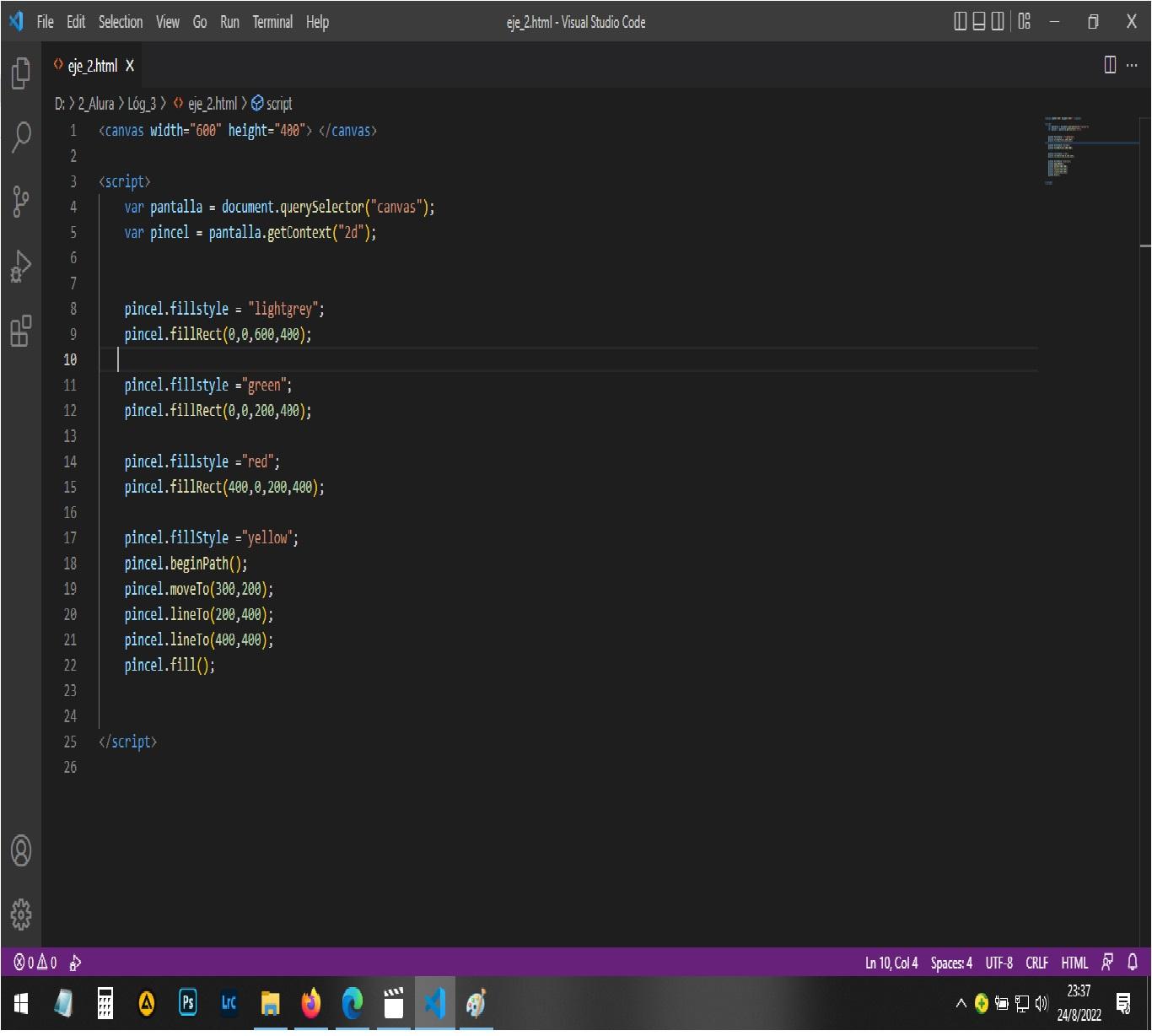Open the editor More Actions ellipsis
This screenshot has width=1152, height=1036.
point(1132,65)
